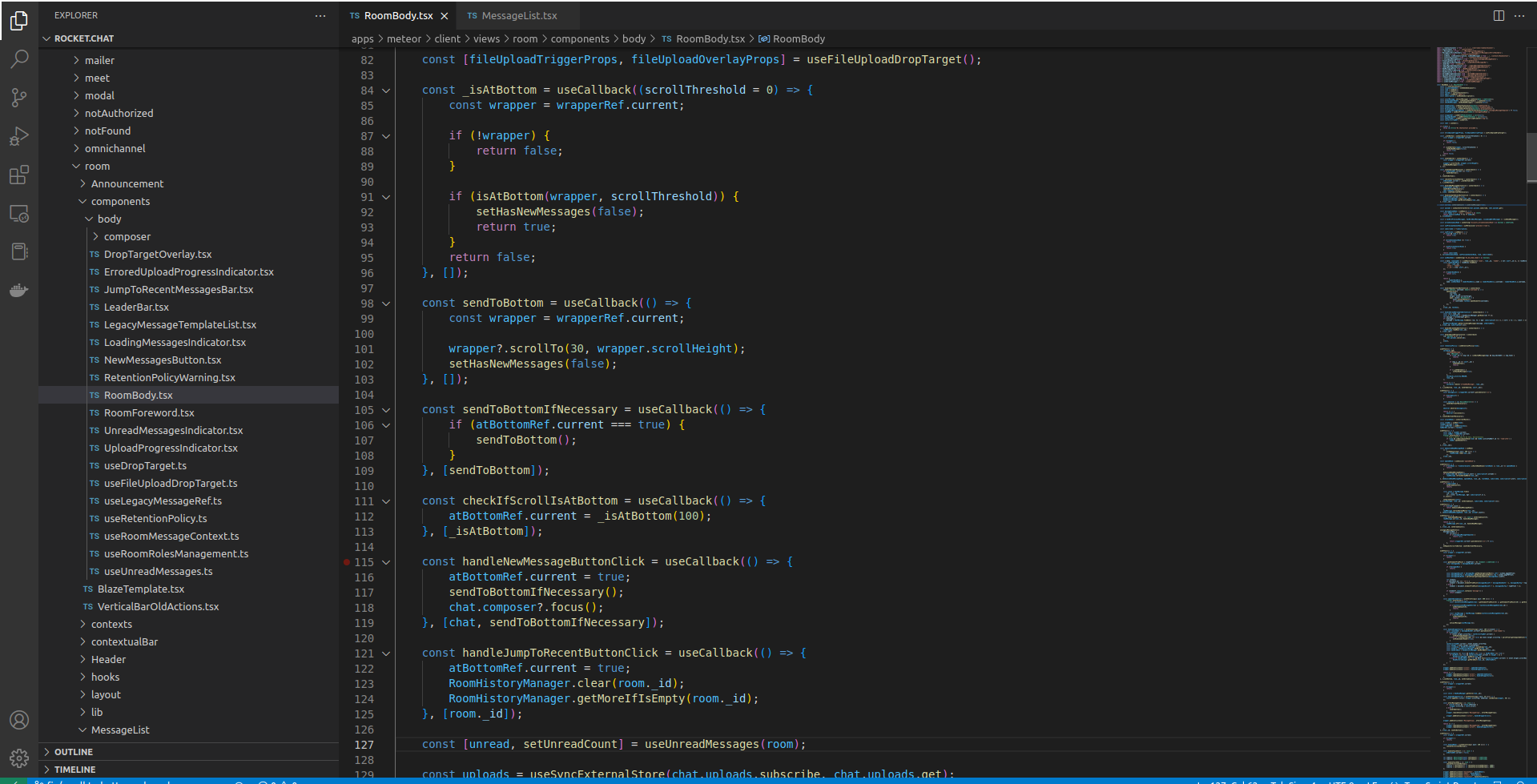Open Explorer more actions ellipsis

coord(320,15)
